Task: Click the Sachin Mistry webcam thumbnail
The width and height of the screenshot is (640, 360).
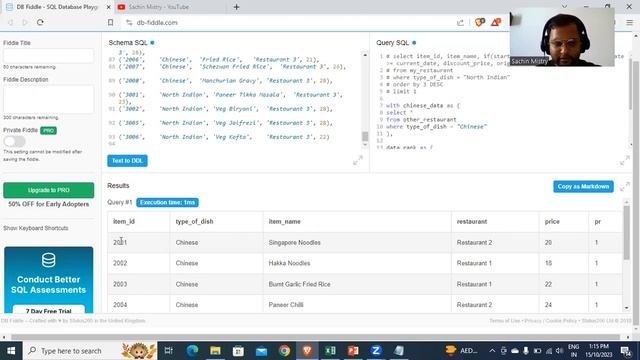Action: tap(562, 37)
